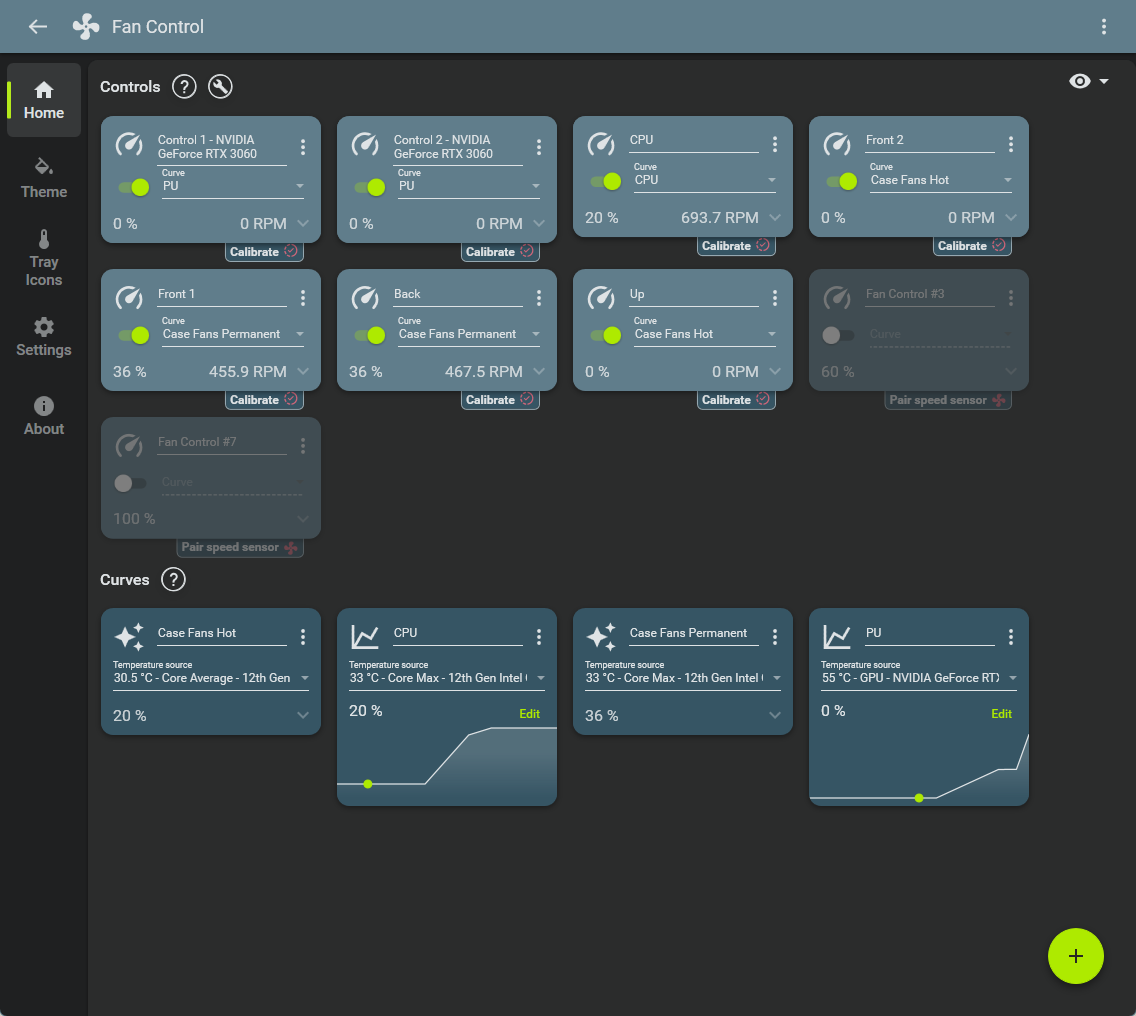Open the Tray Icons sidebar tab
This screenshot has height=1016, width=1136.
point(44,258)
